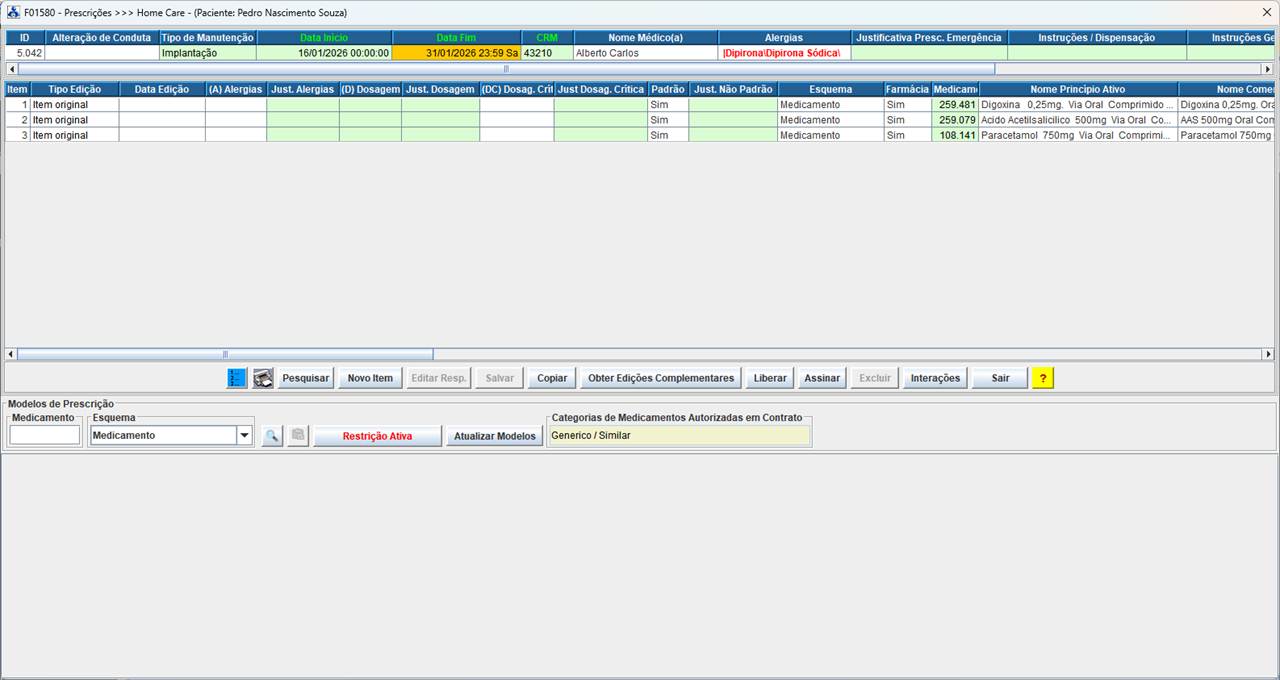Focus the Medicamento input field
Screen dimensions: 1280x680
click(45, 436)
